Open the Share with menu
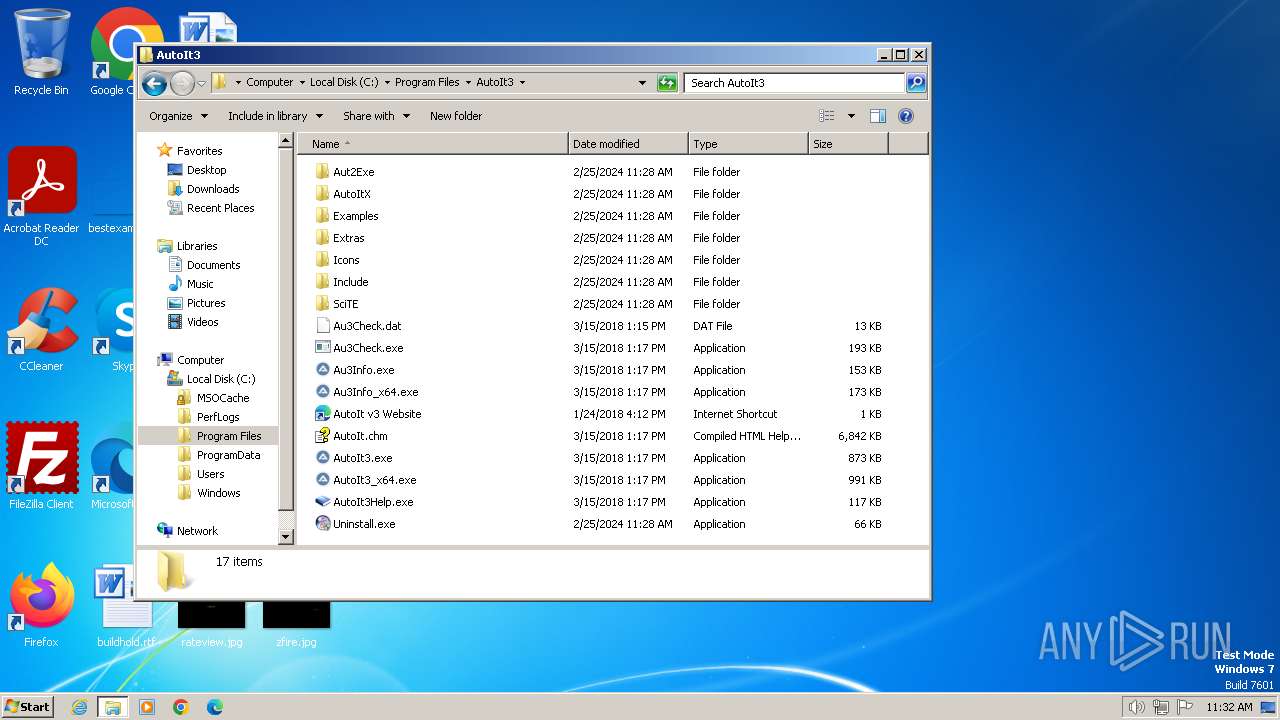1280x720 pixels. click(x=376, y=116)
